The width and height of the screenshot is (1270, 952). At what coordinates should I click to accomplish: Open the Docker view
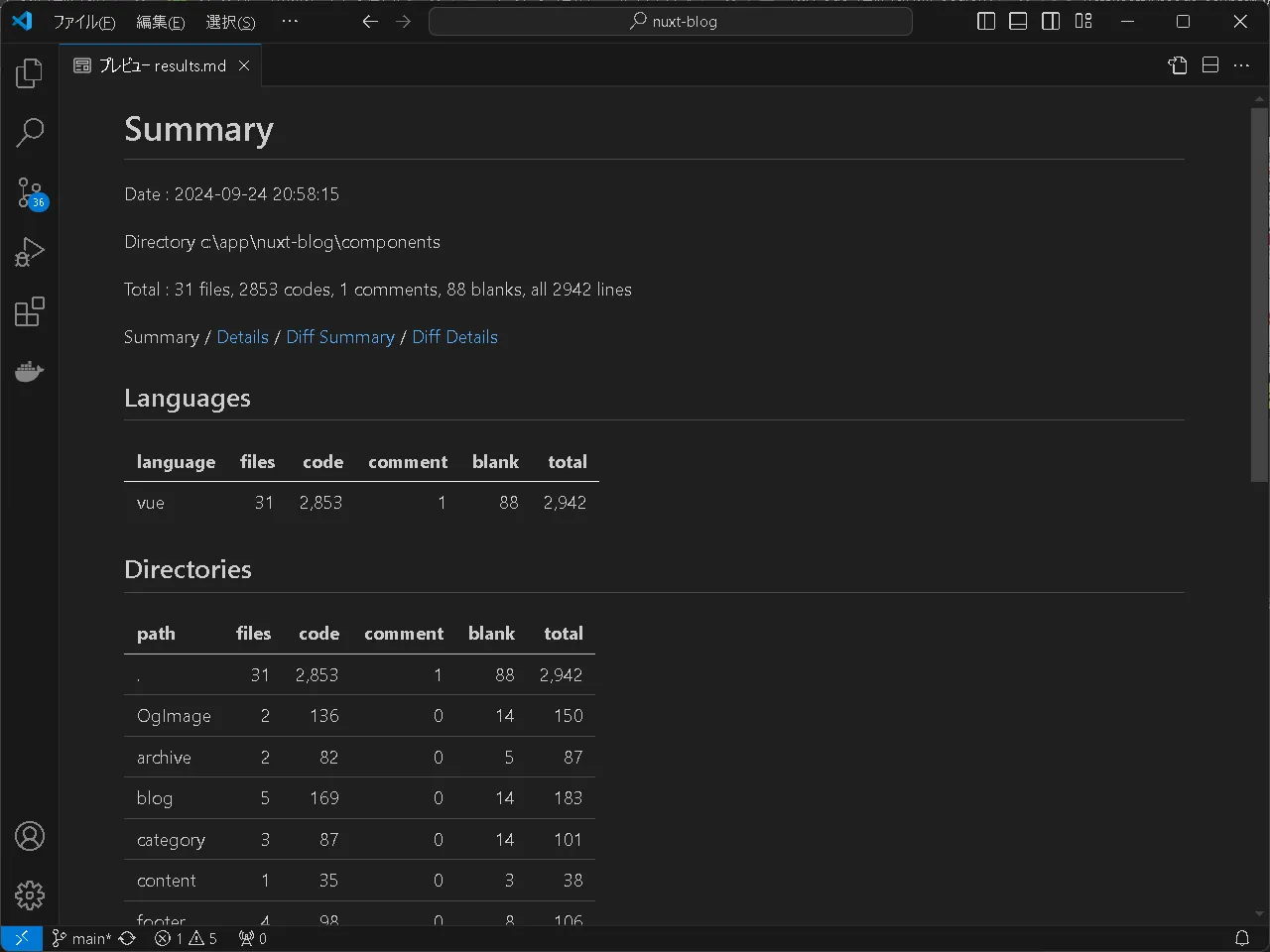30,371
